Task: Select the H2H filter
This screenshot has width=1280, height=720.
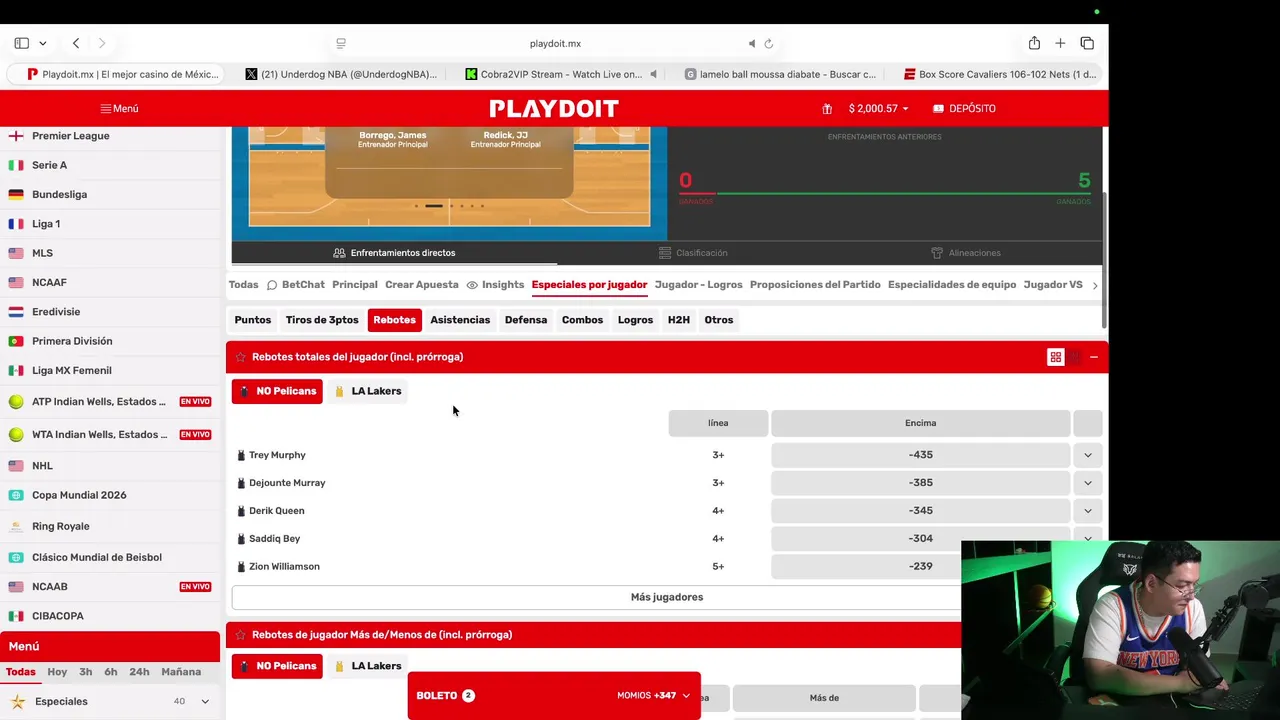Action: pos(679,320)
